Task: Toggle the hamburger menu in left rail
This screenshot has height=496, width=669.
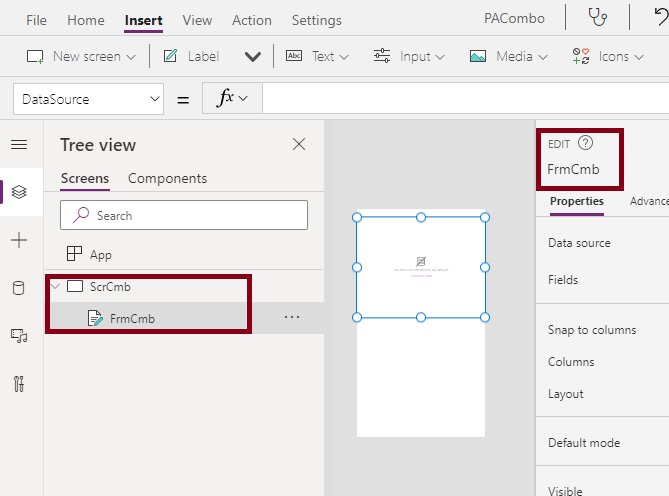Action: pos(19,145)
